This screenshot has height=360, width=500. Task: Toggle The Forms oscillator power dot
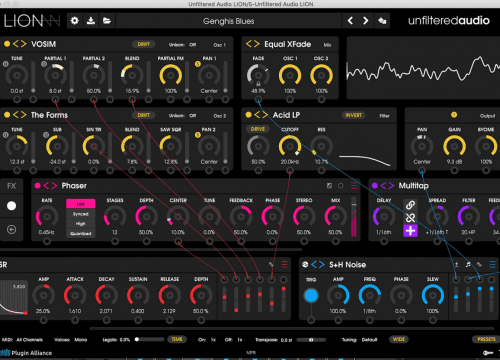coord(7,115)
